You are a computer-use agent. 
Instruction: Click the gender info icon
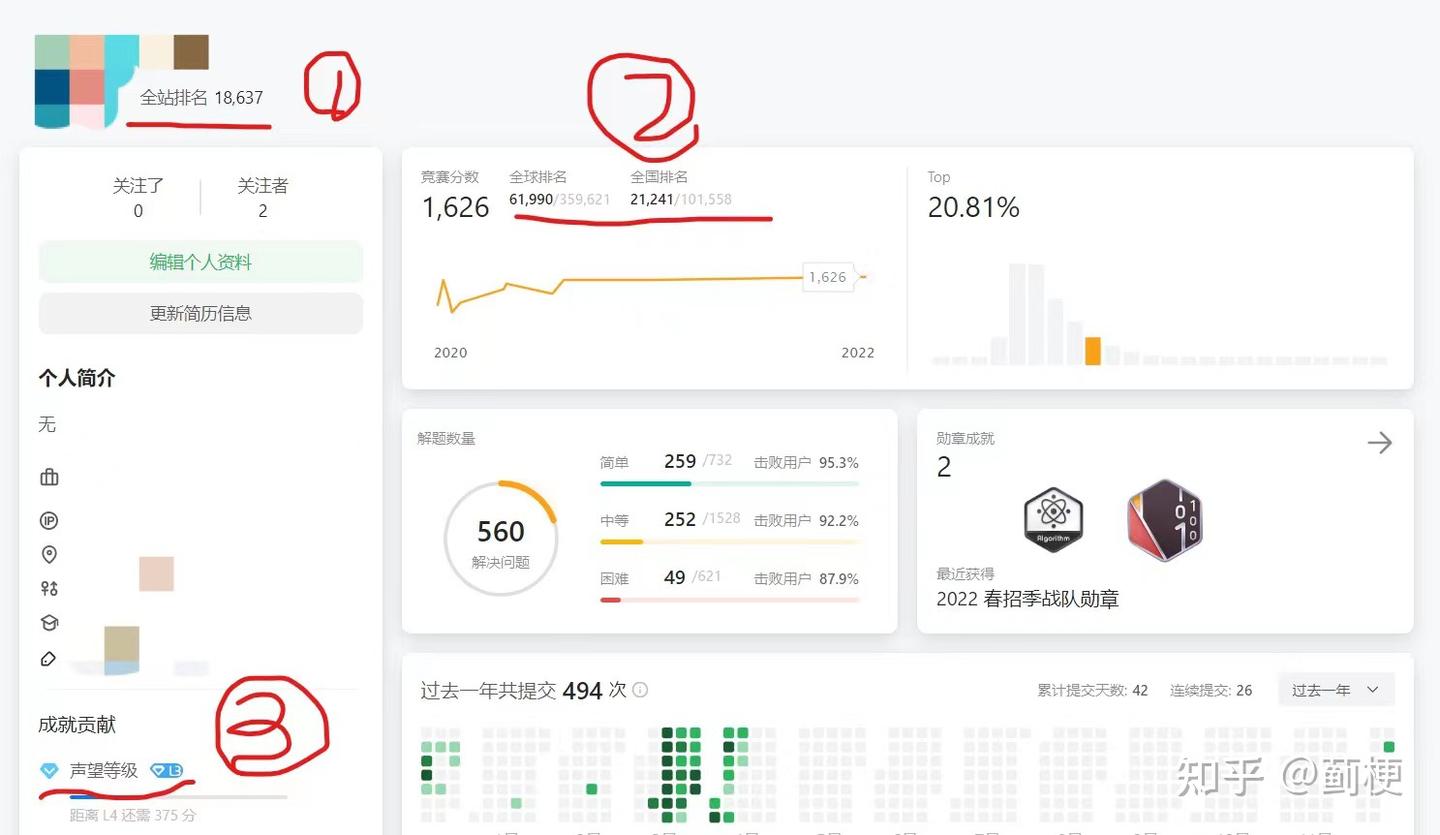coord(48,589)
